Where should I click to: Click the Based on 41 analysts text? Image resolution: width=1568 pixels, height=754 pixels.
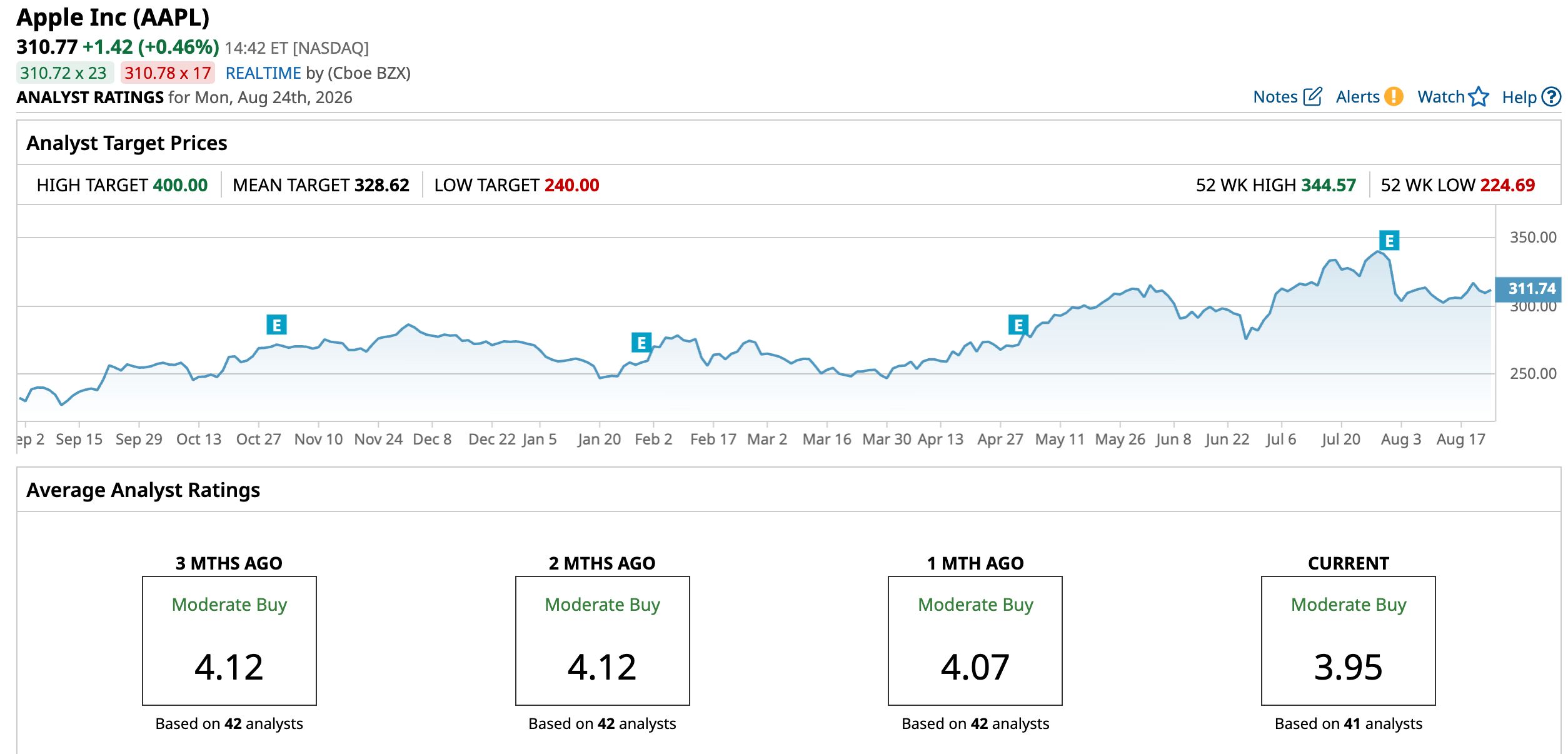(1349, 724)
